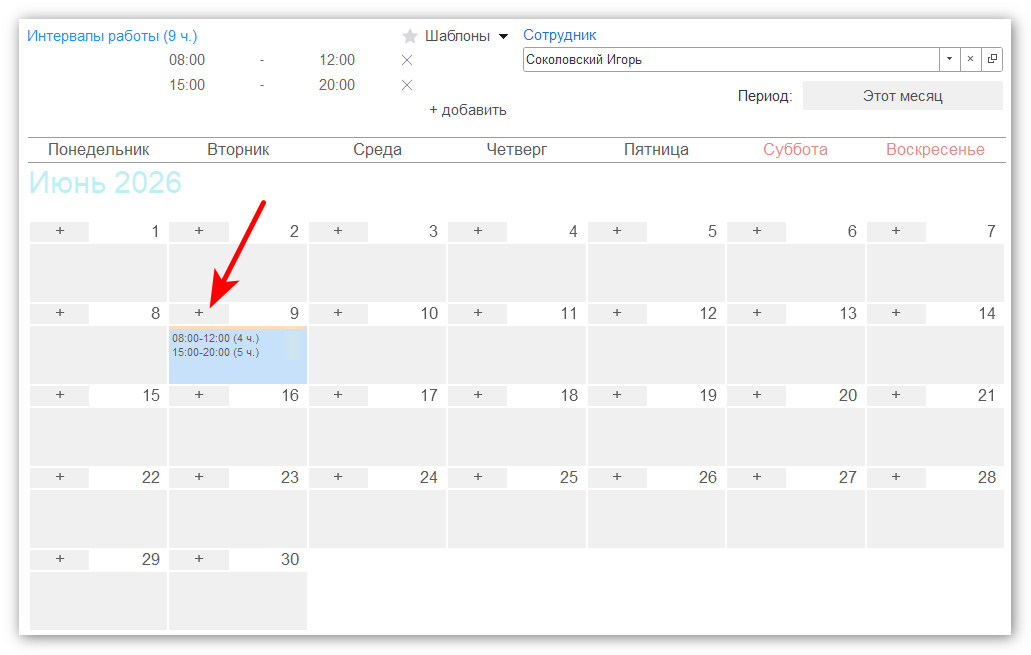
Task: Click the Пятница column header
Action: [x=656, y=150]
